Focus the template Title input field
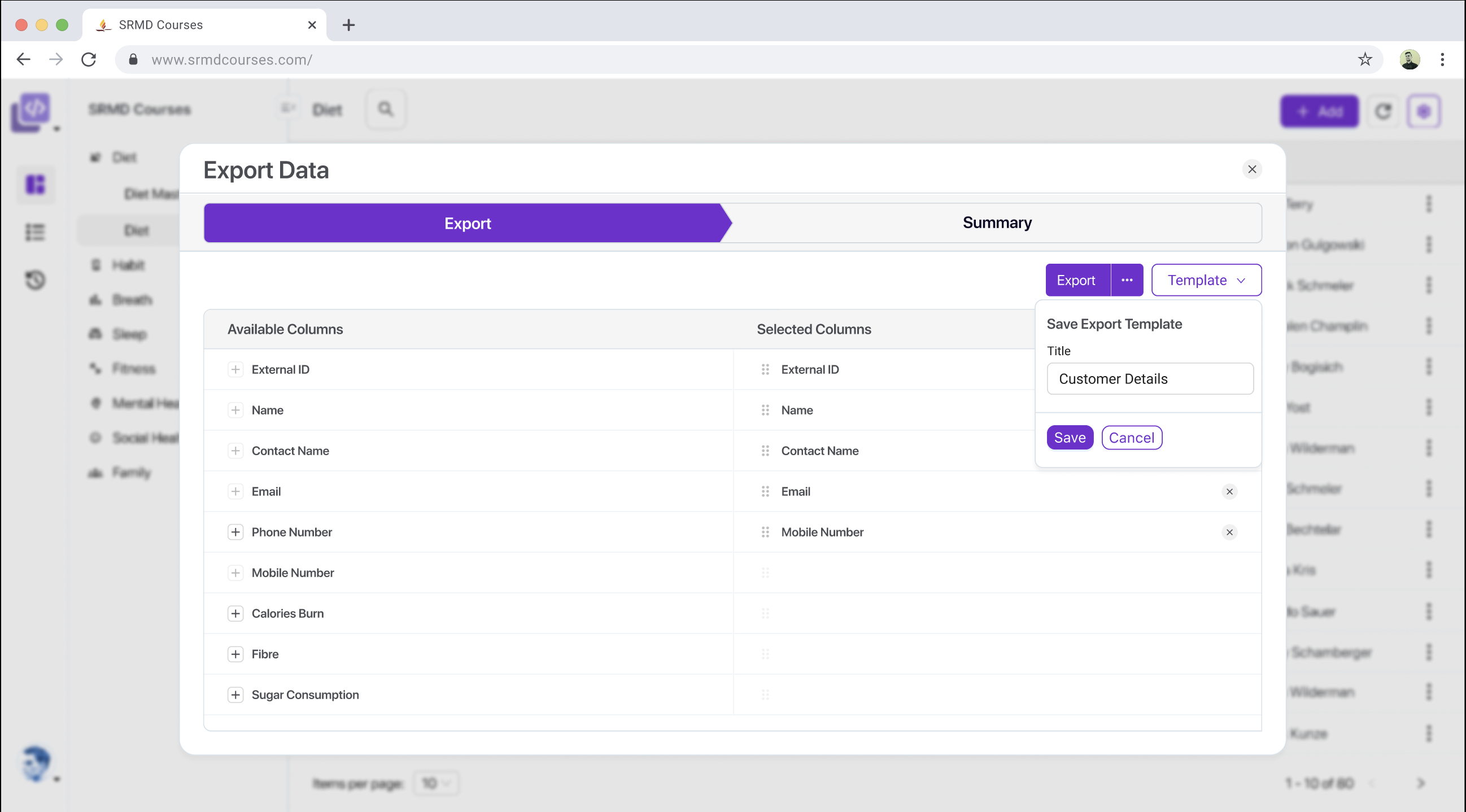 click(1150, 379)
